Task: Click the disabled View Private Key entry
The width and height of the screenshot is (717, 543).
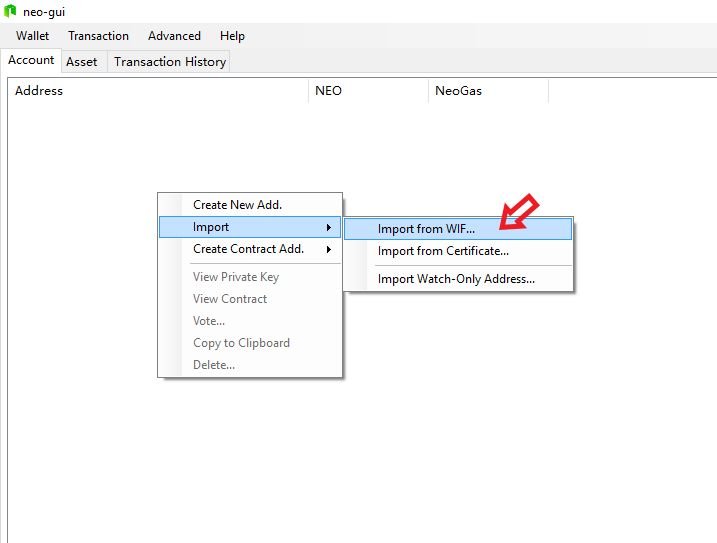Action: point(250,277)
